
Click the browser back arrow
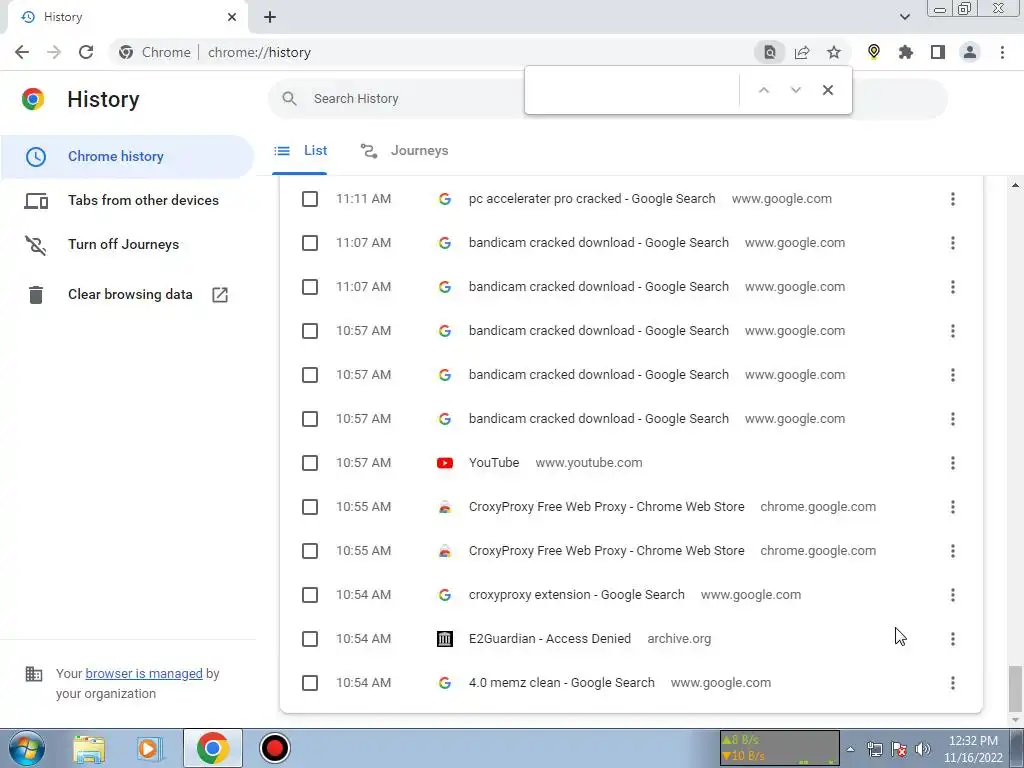22,52
